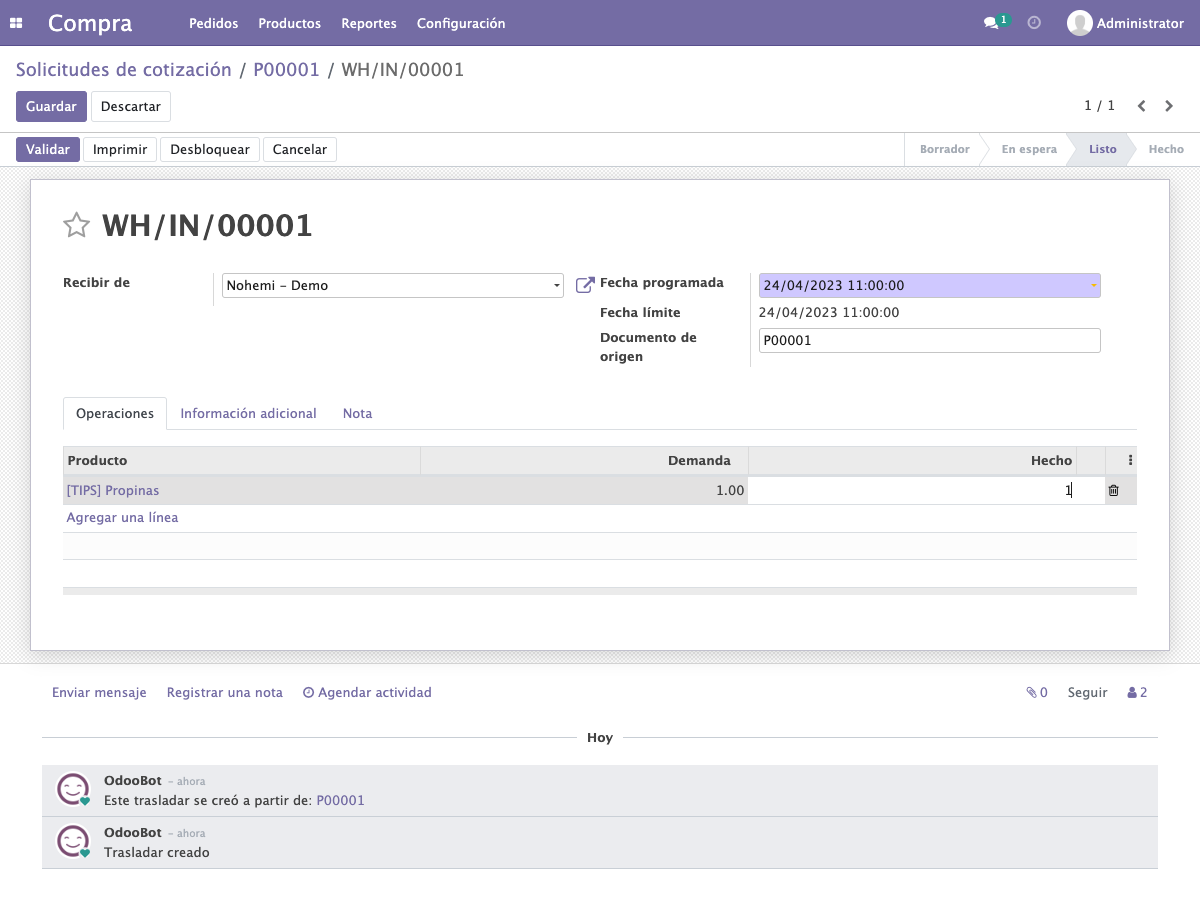This screenshot has width=1200, height=900.
Task: Open the Administrator user menu
Action: (1125, 23)
